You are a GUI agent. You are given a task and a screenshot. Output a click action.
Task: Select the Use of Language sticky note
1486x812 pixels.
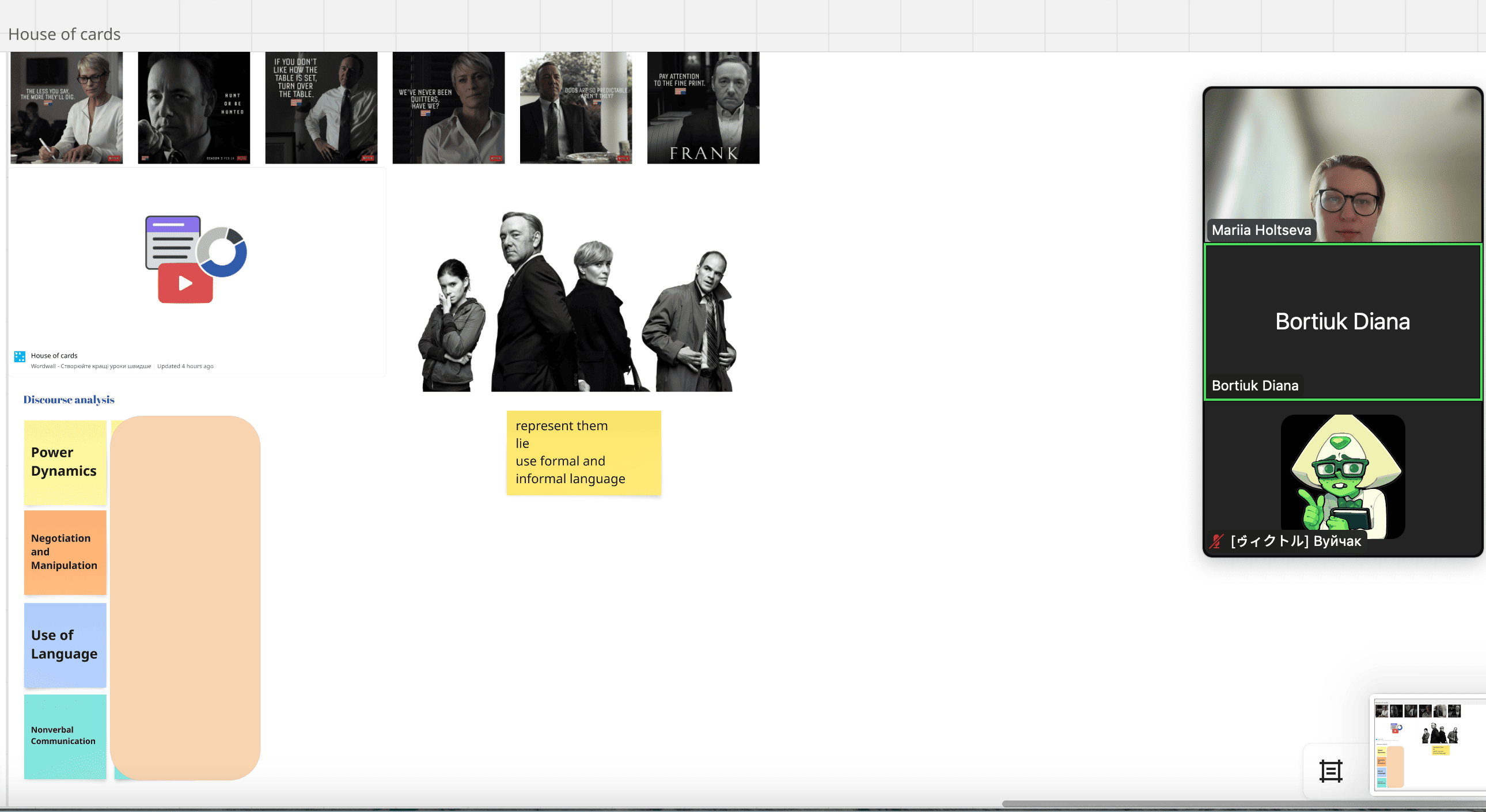65,644
